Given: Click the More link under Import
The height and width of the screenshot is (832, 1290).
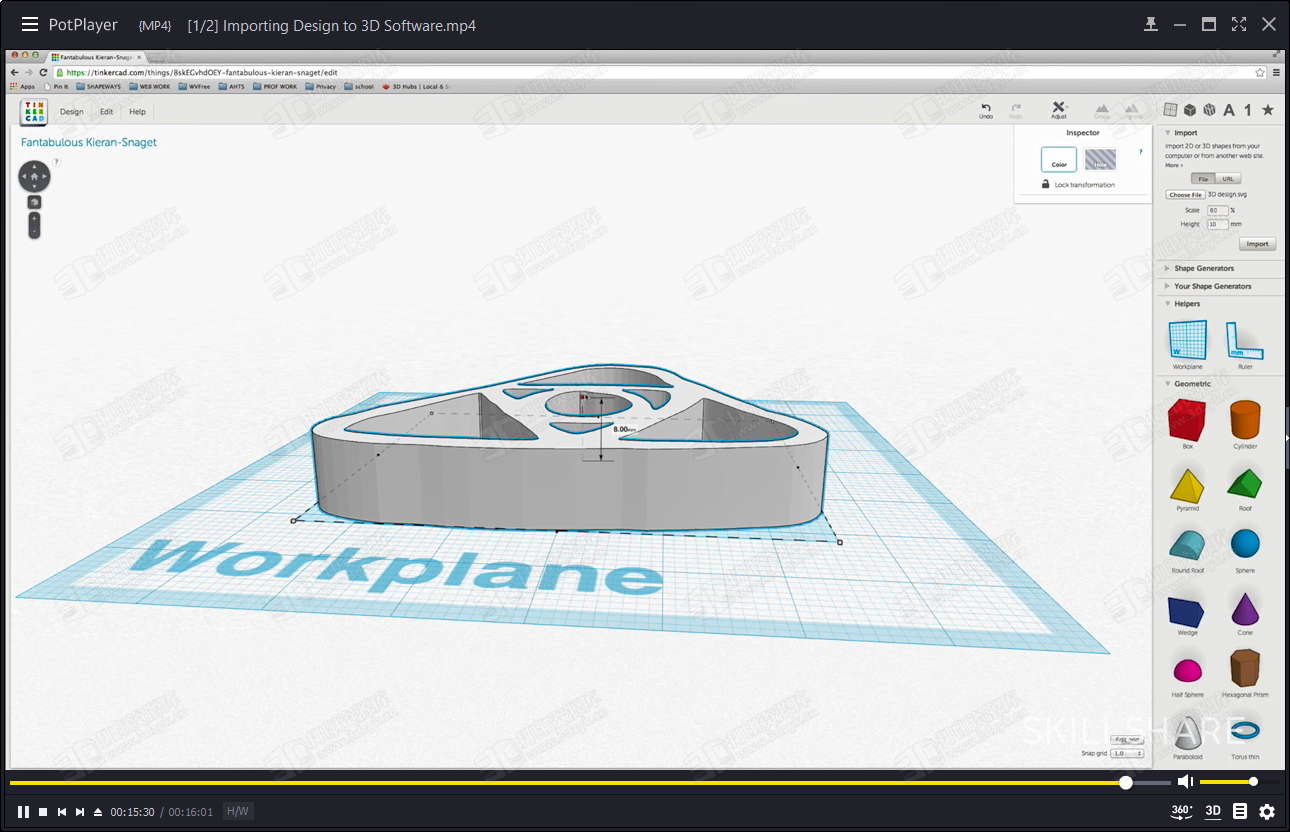Looking at the screenshot, I should (1173, 165).
